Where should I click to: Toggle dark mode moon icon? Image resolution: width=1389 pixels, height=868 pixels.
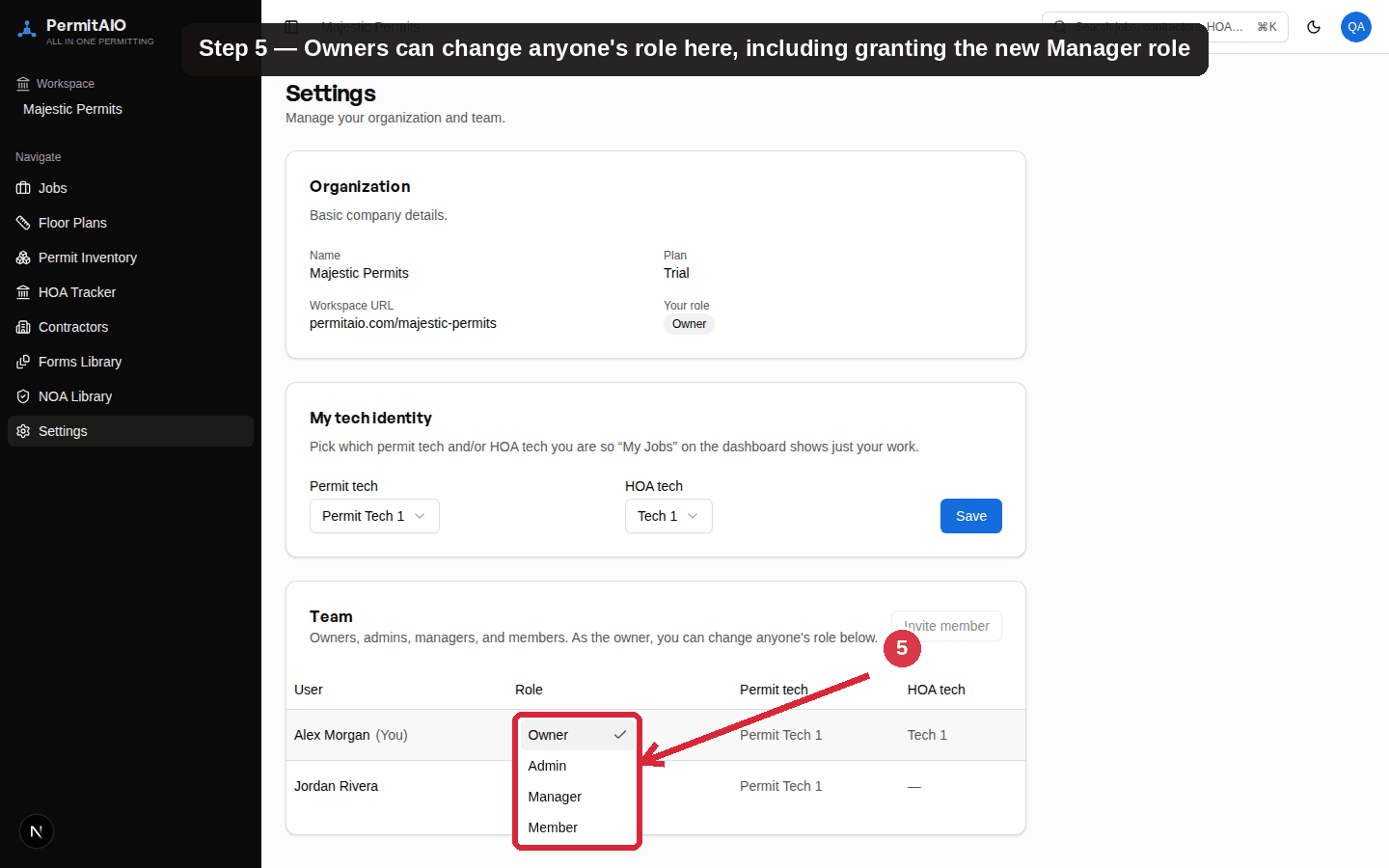click(x=1314, y=27)
